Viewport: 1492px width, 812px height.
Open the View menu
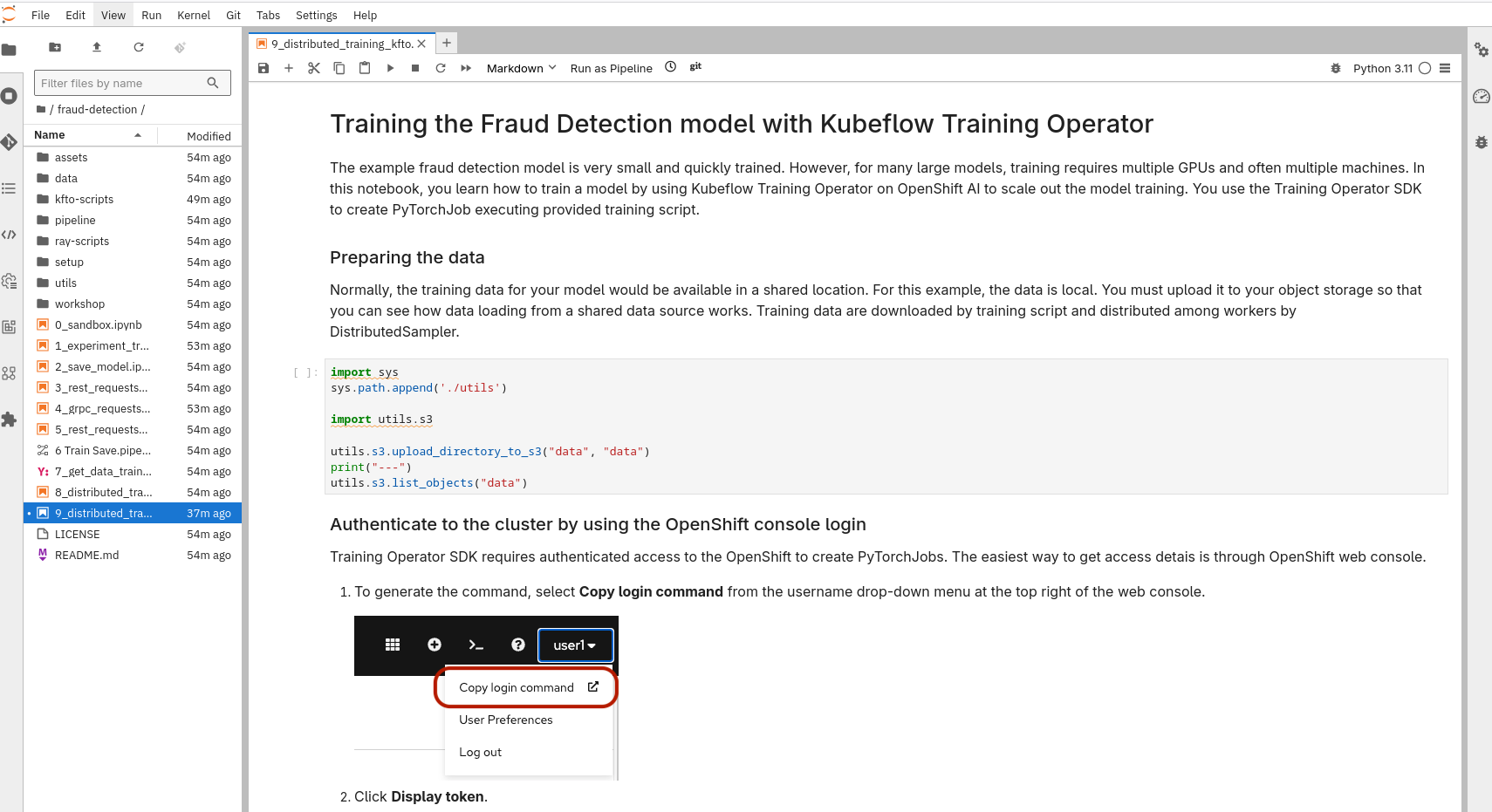click(x=113, y=15)
